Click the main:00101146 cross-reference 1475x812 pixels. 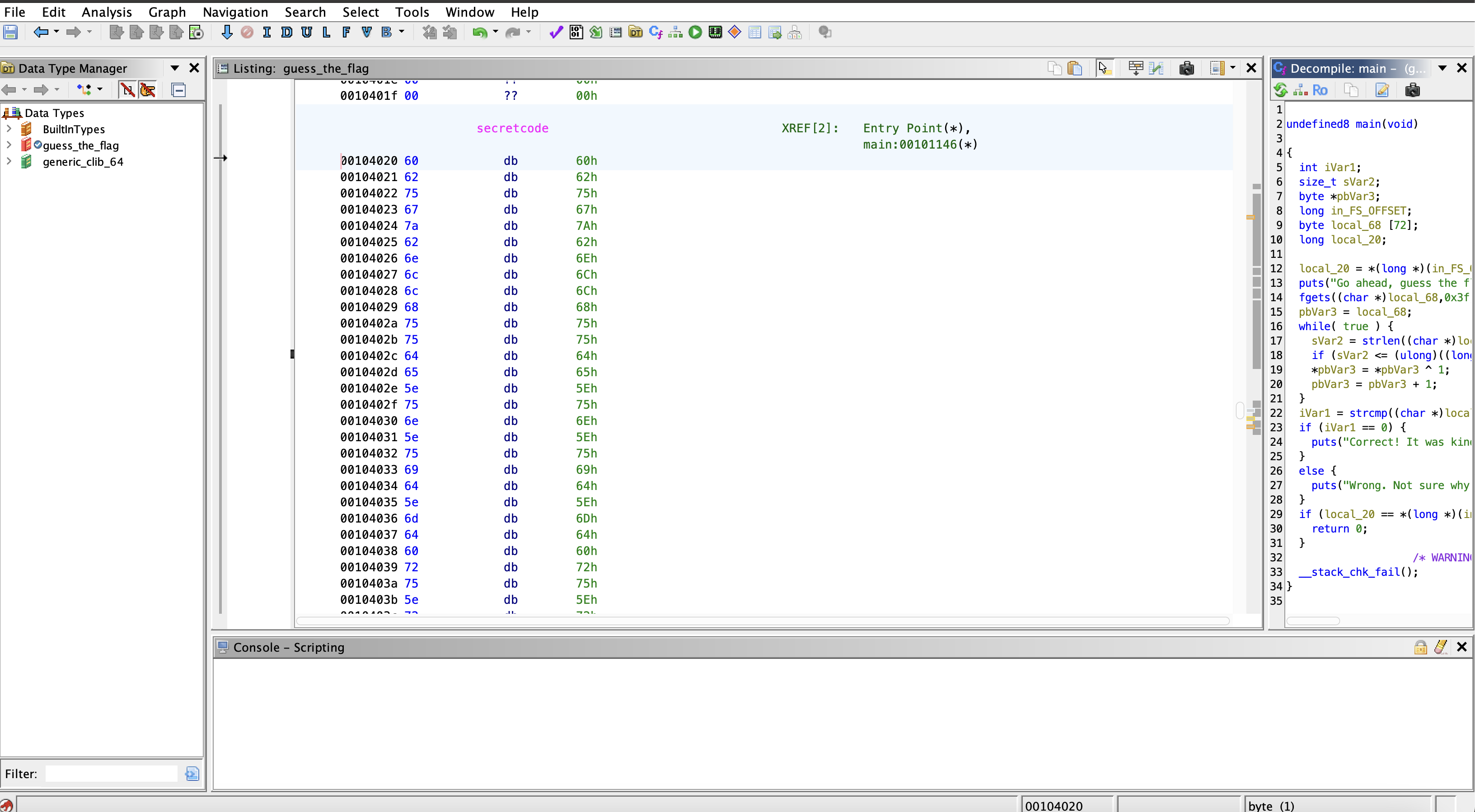[x=921, y=144]
